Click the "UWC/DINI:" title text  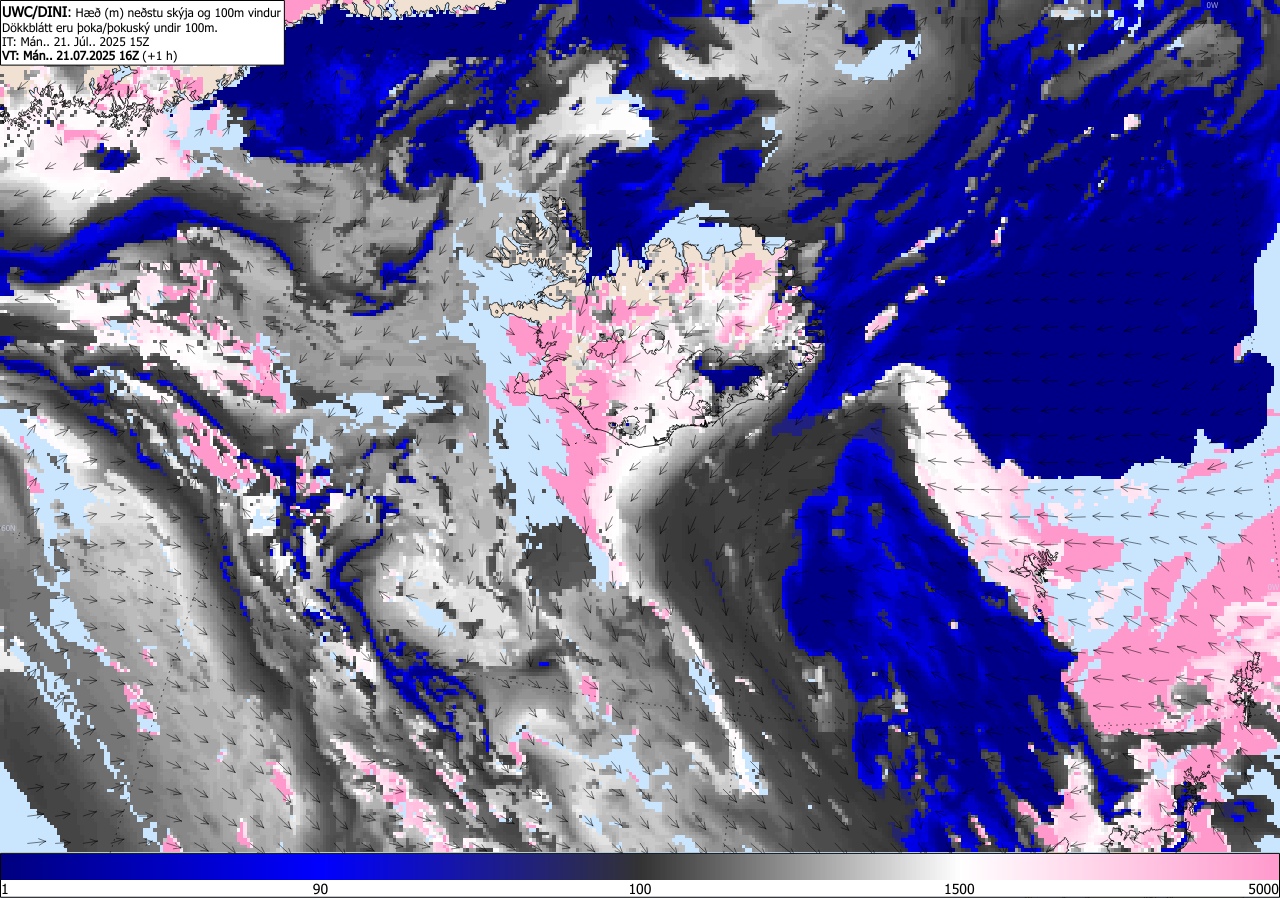point(37,11)
